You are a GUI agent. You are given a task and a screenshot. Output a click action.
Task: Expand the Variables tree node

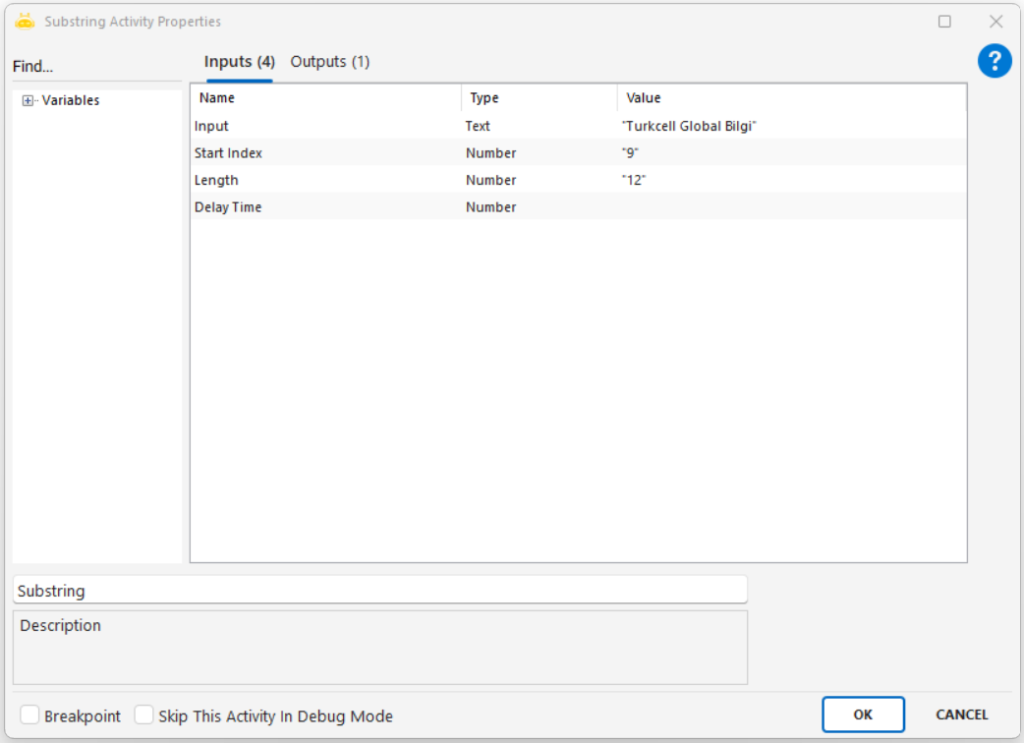coord(28,100)
